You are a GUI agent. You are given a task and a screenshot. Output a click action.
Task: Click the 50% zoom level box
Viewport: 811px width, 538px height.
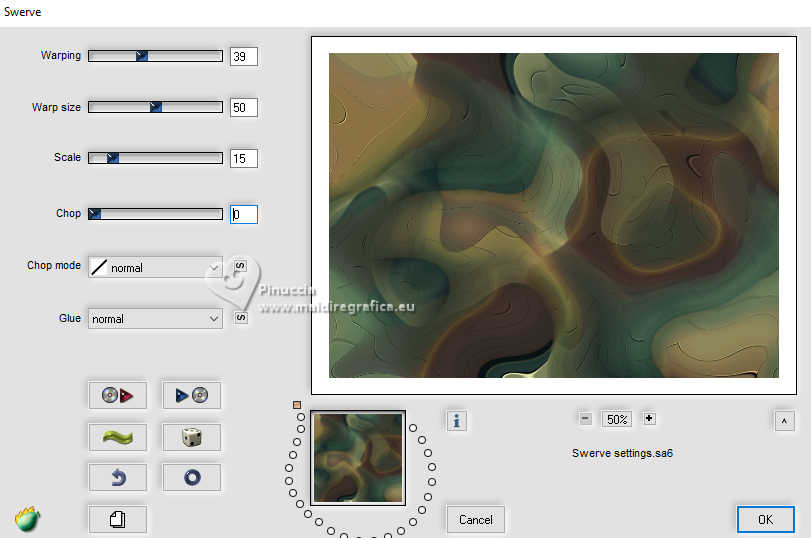[x=617, y=419]
